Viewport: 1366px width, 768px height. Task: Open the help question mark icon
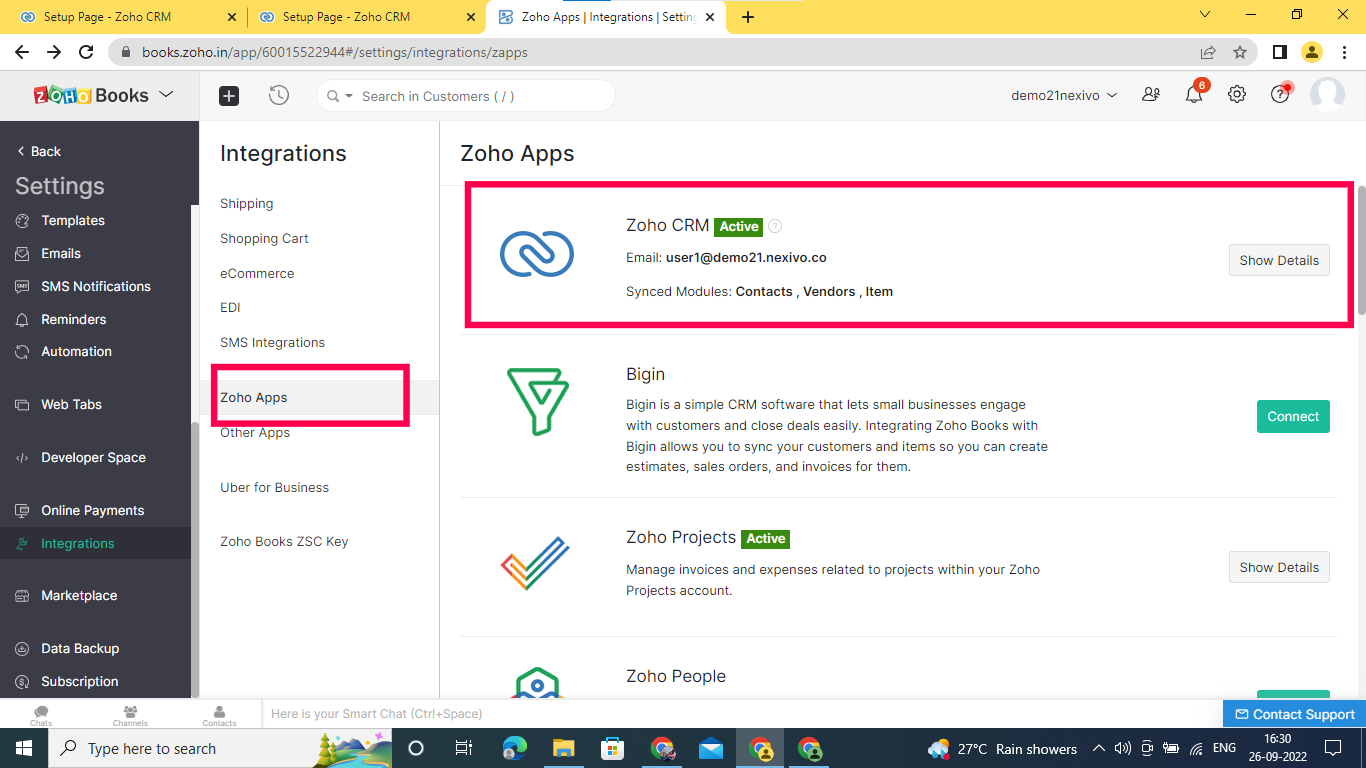click(1280, 94)
